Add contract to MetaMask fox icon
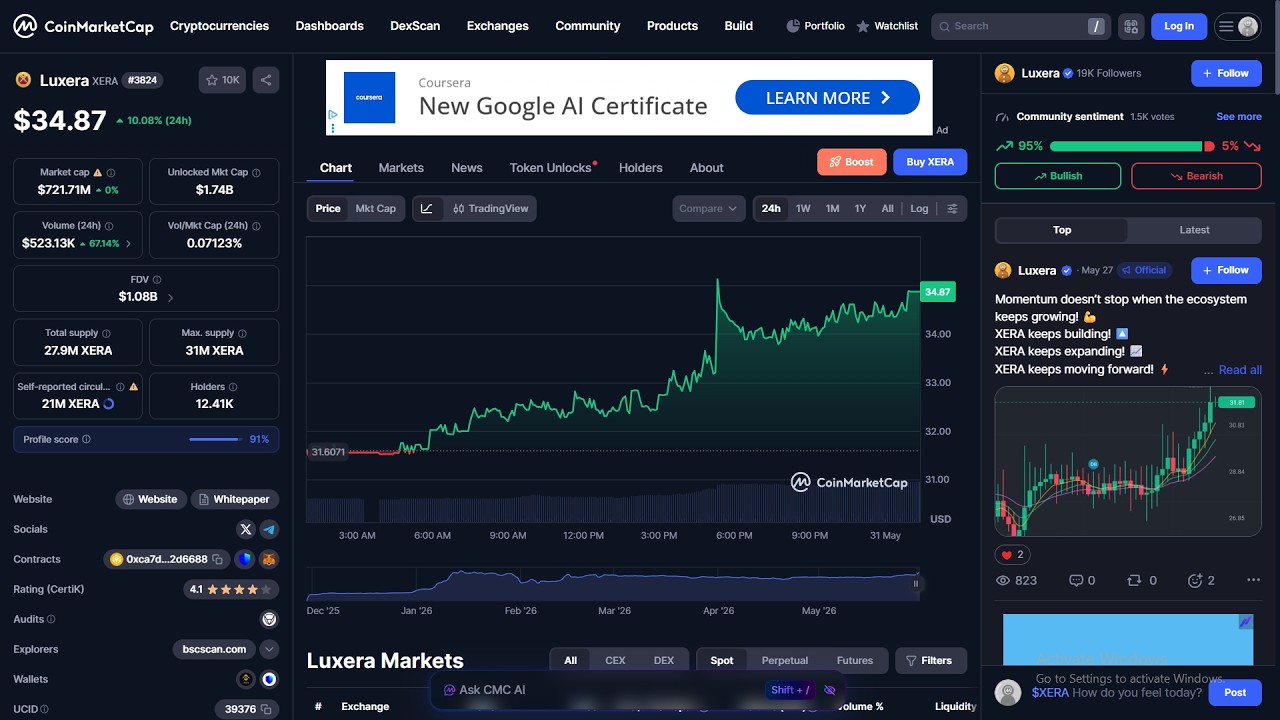 tap(269, 559)
